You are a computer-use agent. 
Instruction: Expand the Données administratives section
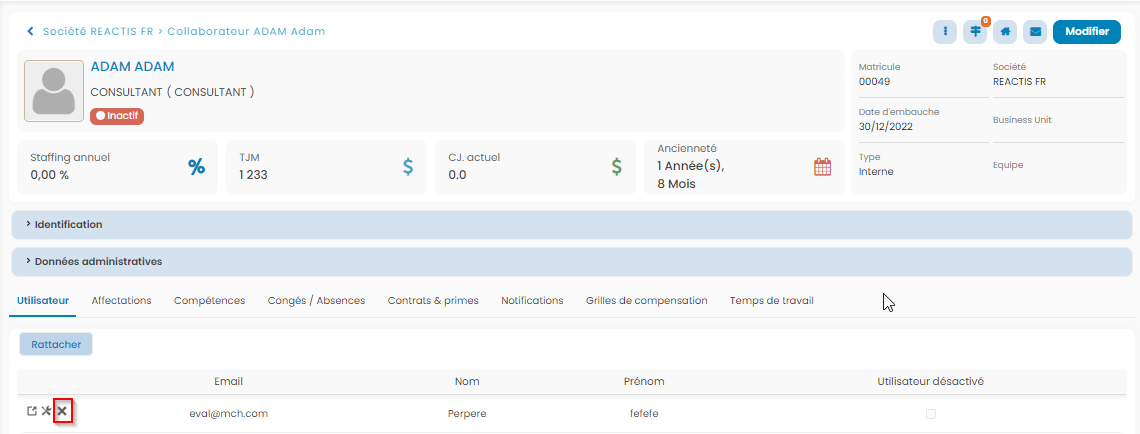(98, 261)
